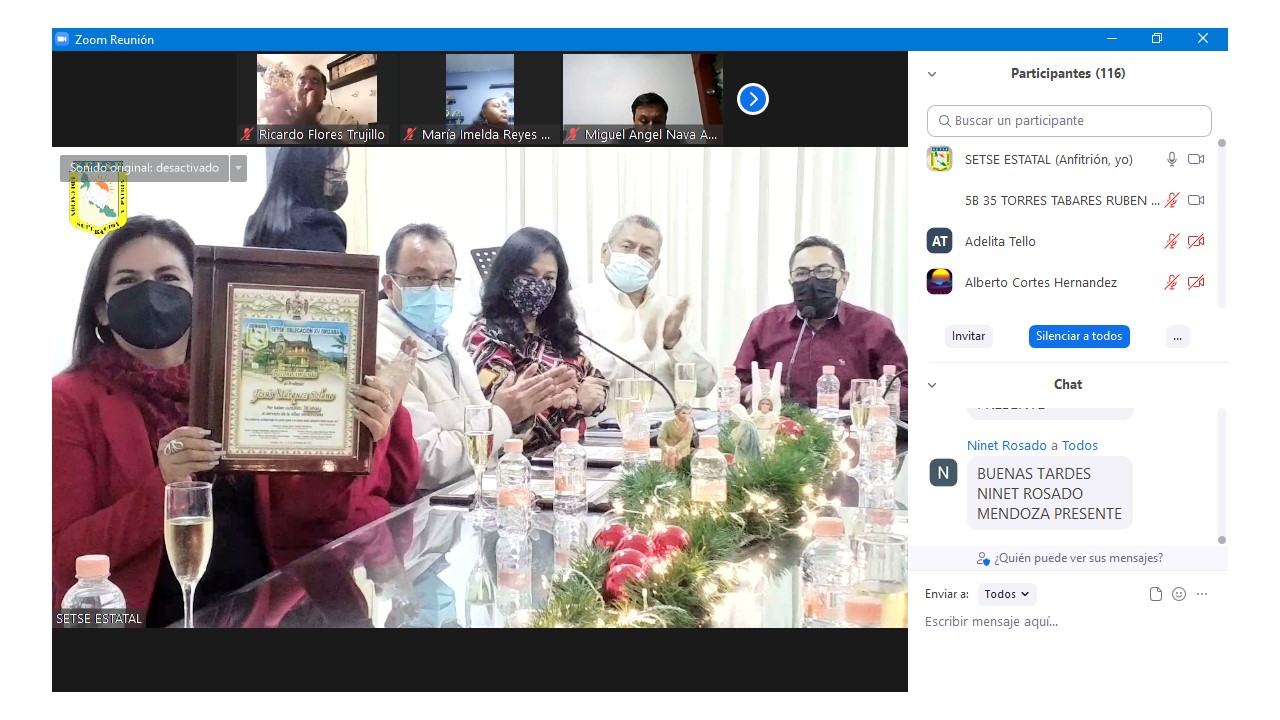Open the Sonido original options dropdown arrow
The width and height of the screenshot is (1280, 720).
[x=238, y=168]
